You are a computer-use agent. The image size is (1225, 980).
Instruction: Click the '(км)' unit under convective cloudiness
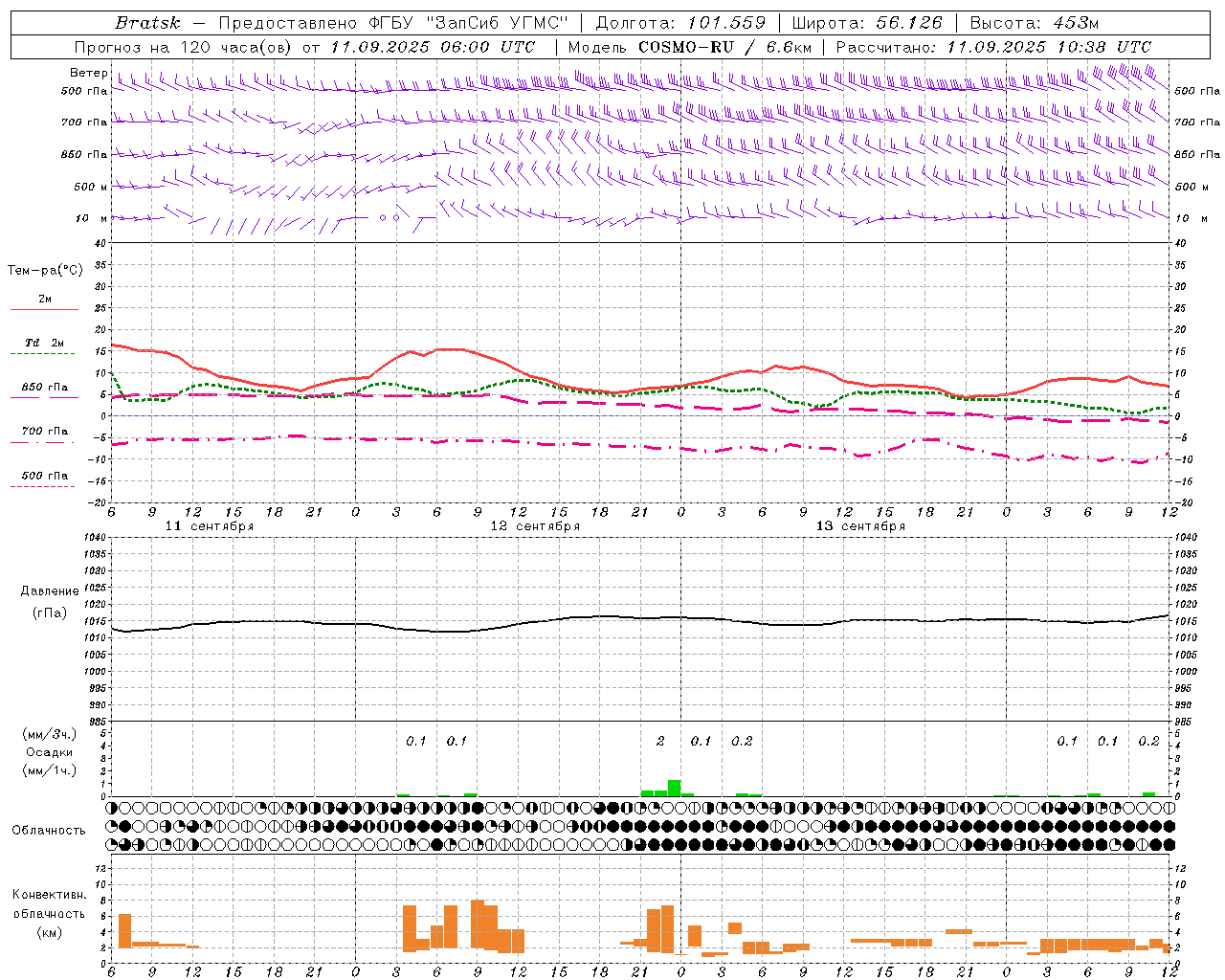click(49, 932)
